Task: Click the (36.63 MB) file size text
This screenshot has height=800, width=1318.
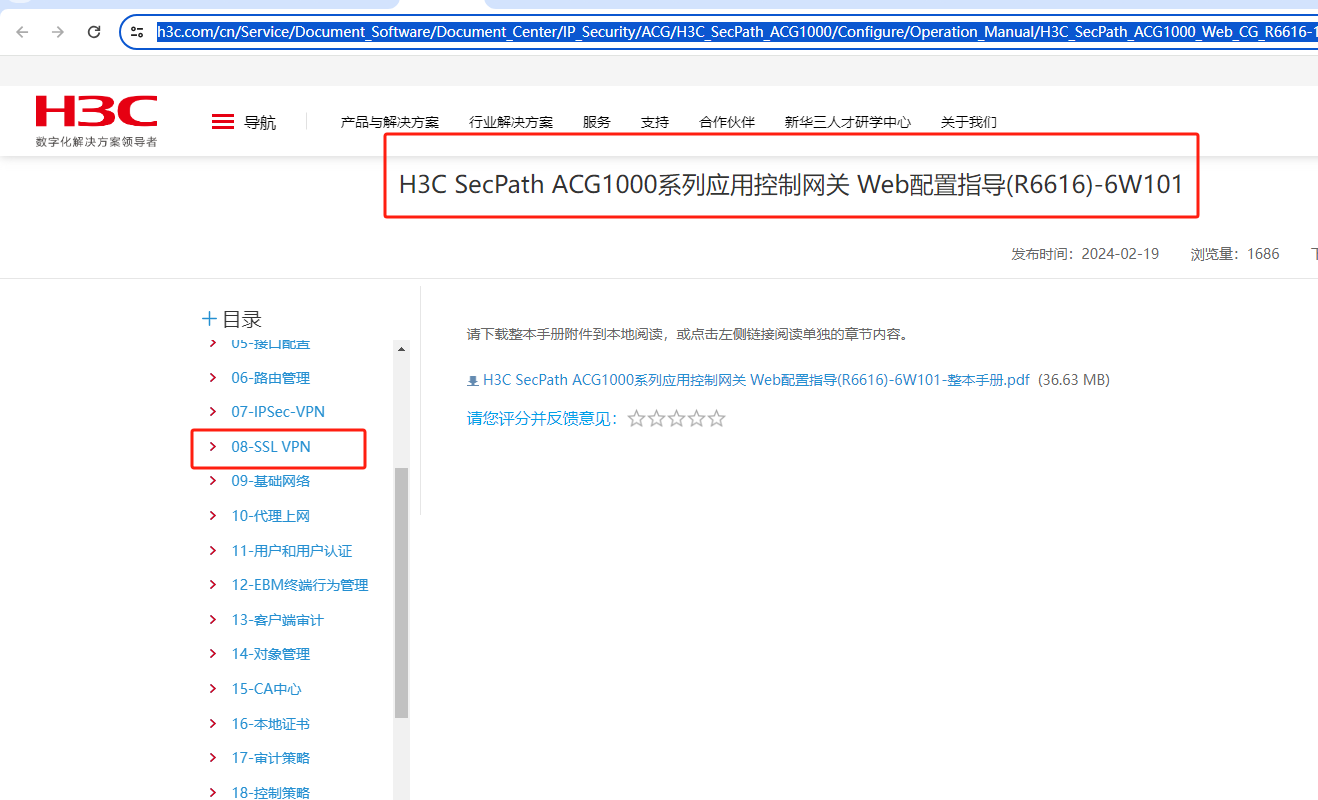Action: tap(1074, 380)
